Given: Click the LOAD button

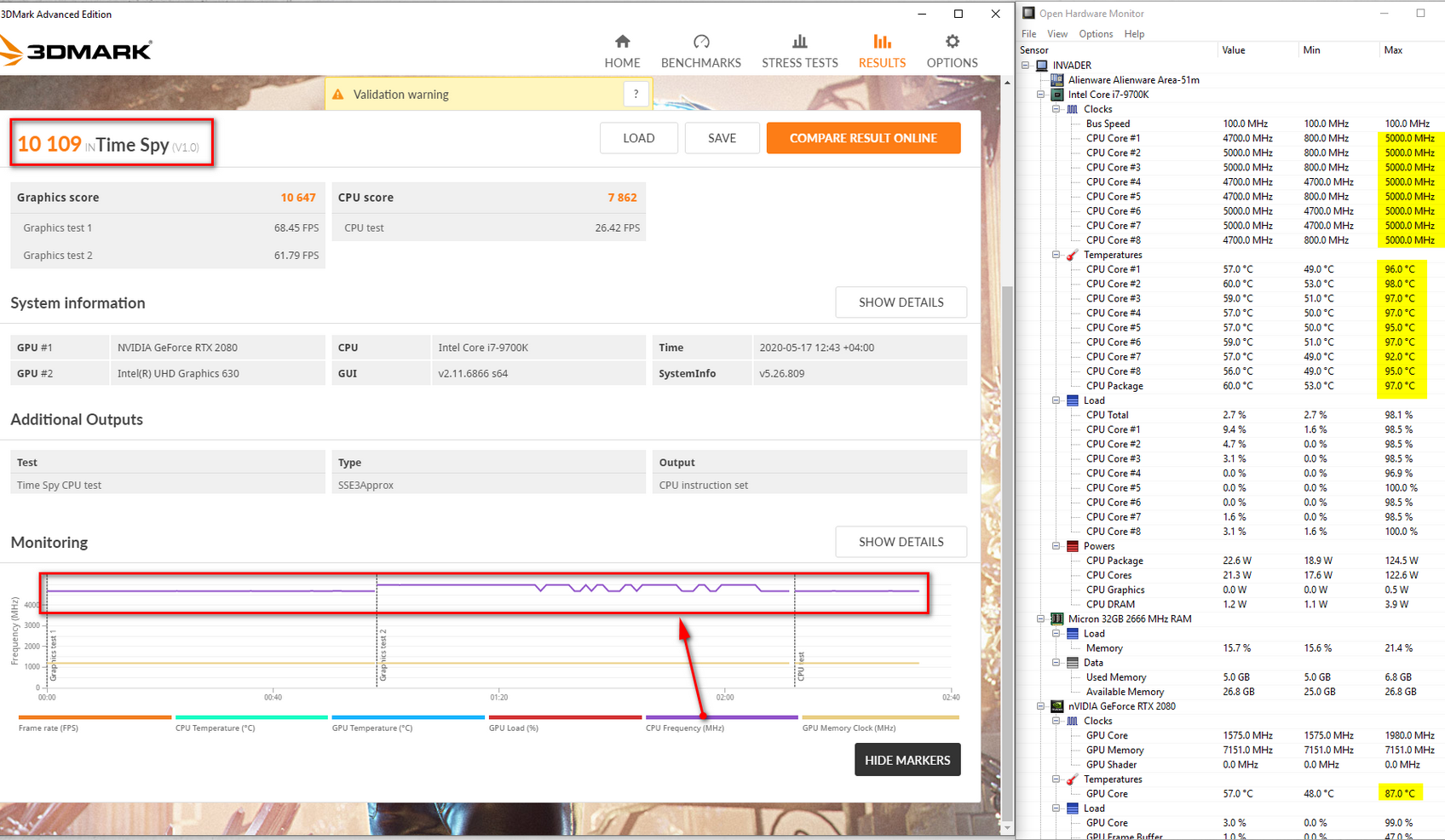Looking at the screenshot, I should (x=639, y=138).
